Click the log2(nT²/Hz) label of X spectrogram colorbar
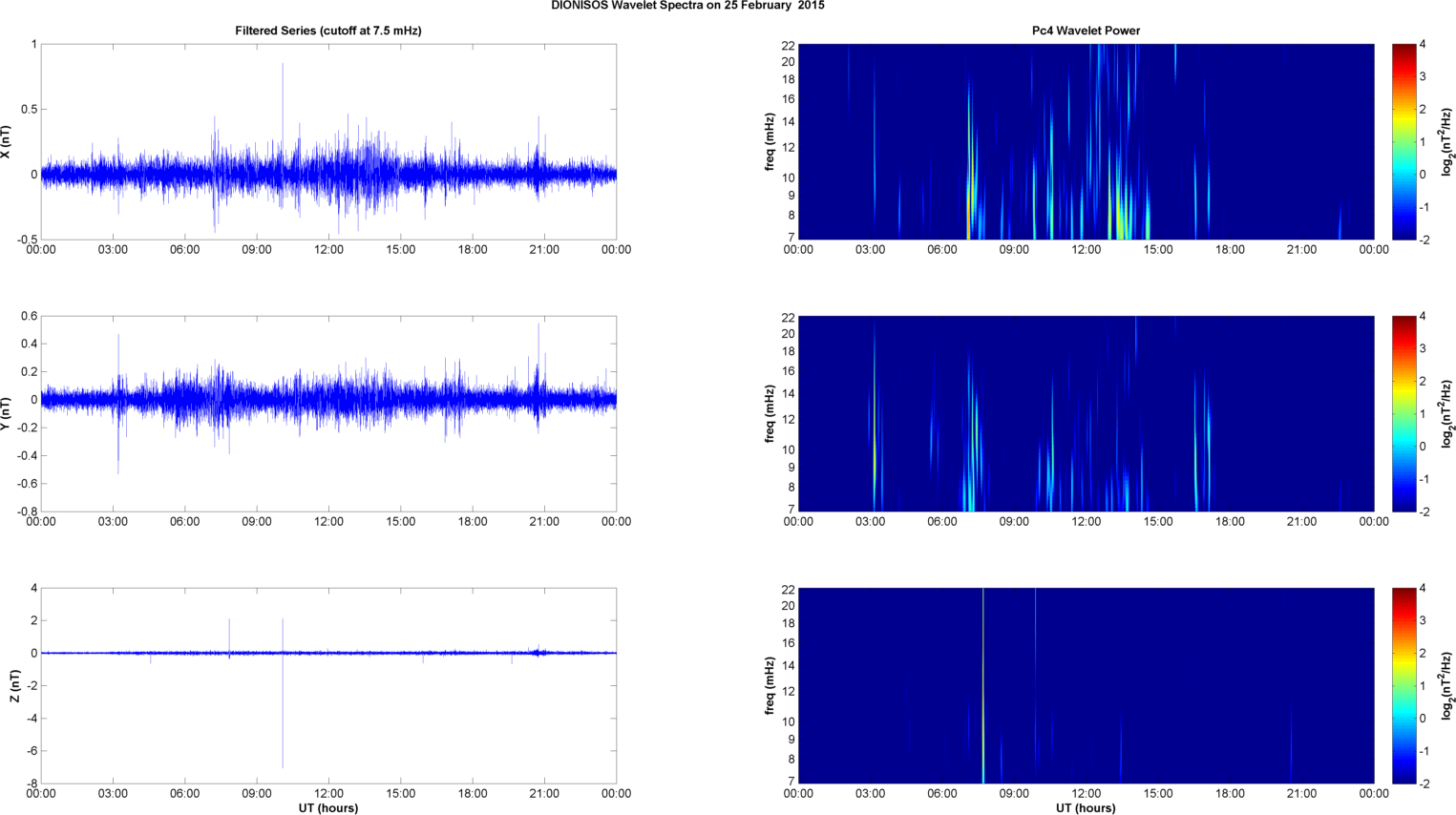 coord(1447,141)
